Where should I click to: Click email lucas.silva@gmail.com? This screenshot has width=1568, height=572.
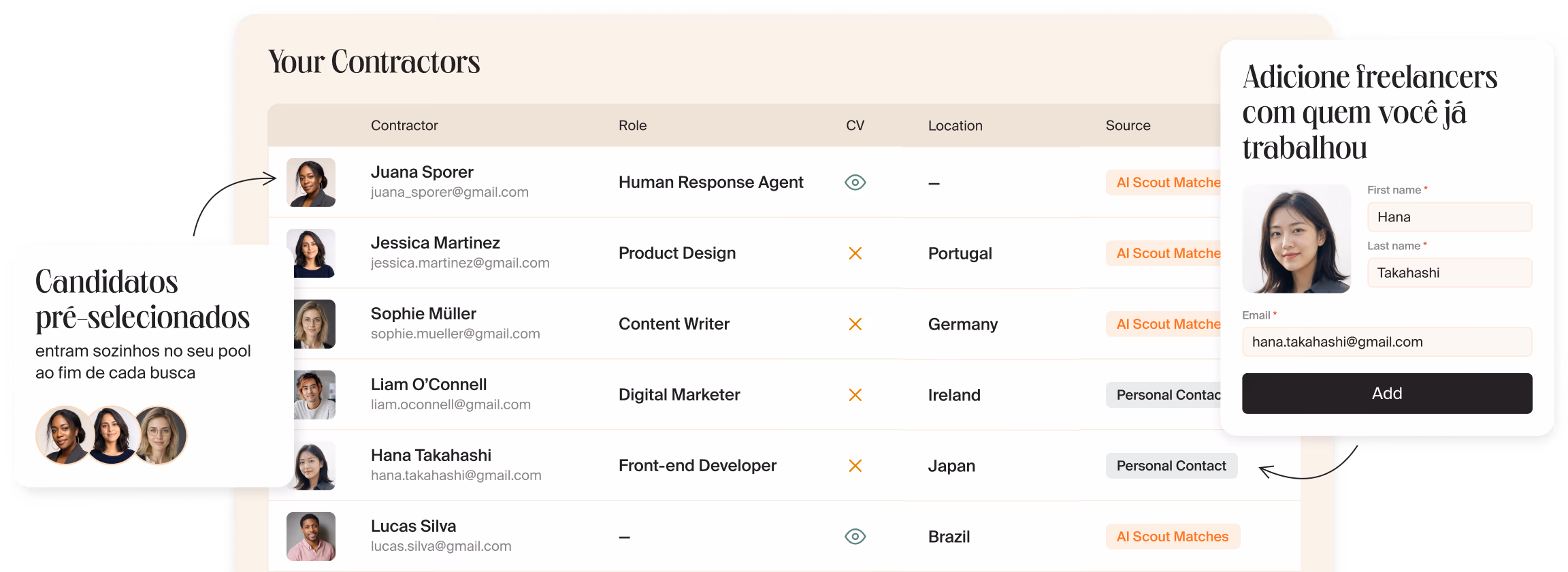[x=441, y=546]
